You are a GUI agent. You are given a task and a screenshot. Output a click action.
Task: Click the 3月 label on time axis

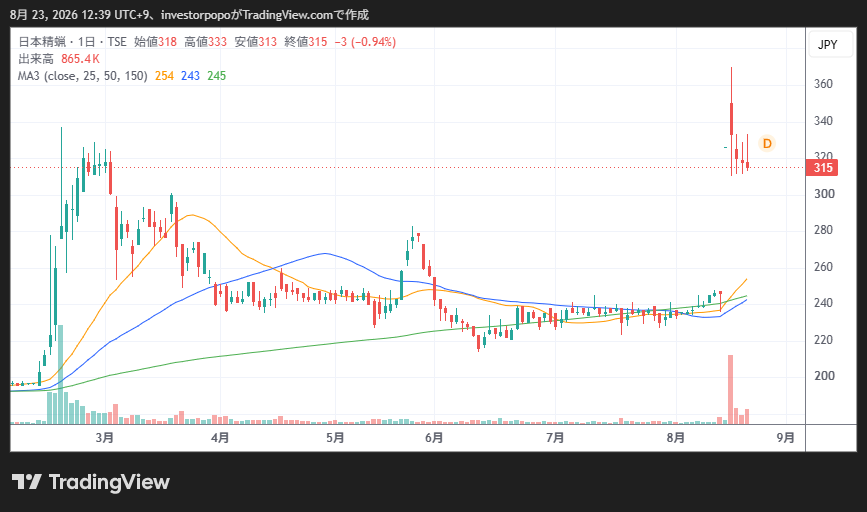(105, 438)
